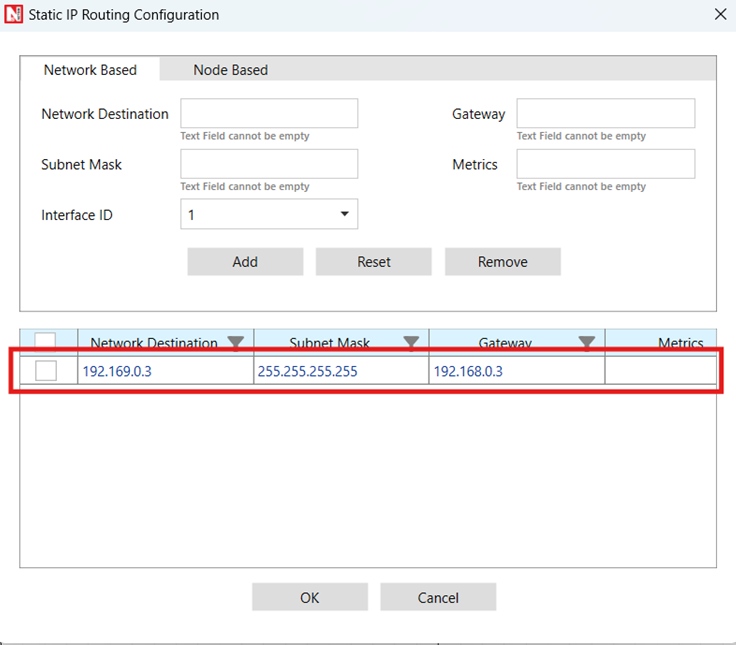
Task: Focus the Network Destination text field
Action: click(x=269, y=113)
